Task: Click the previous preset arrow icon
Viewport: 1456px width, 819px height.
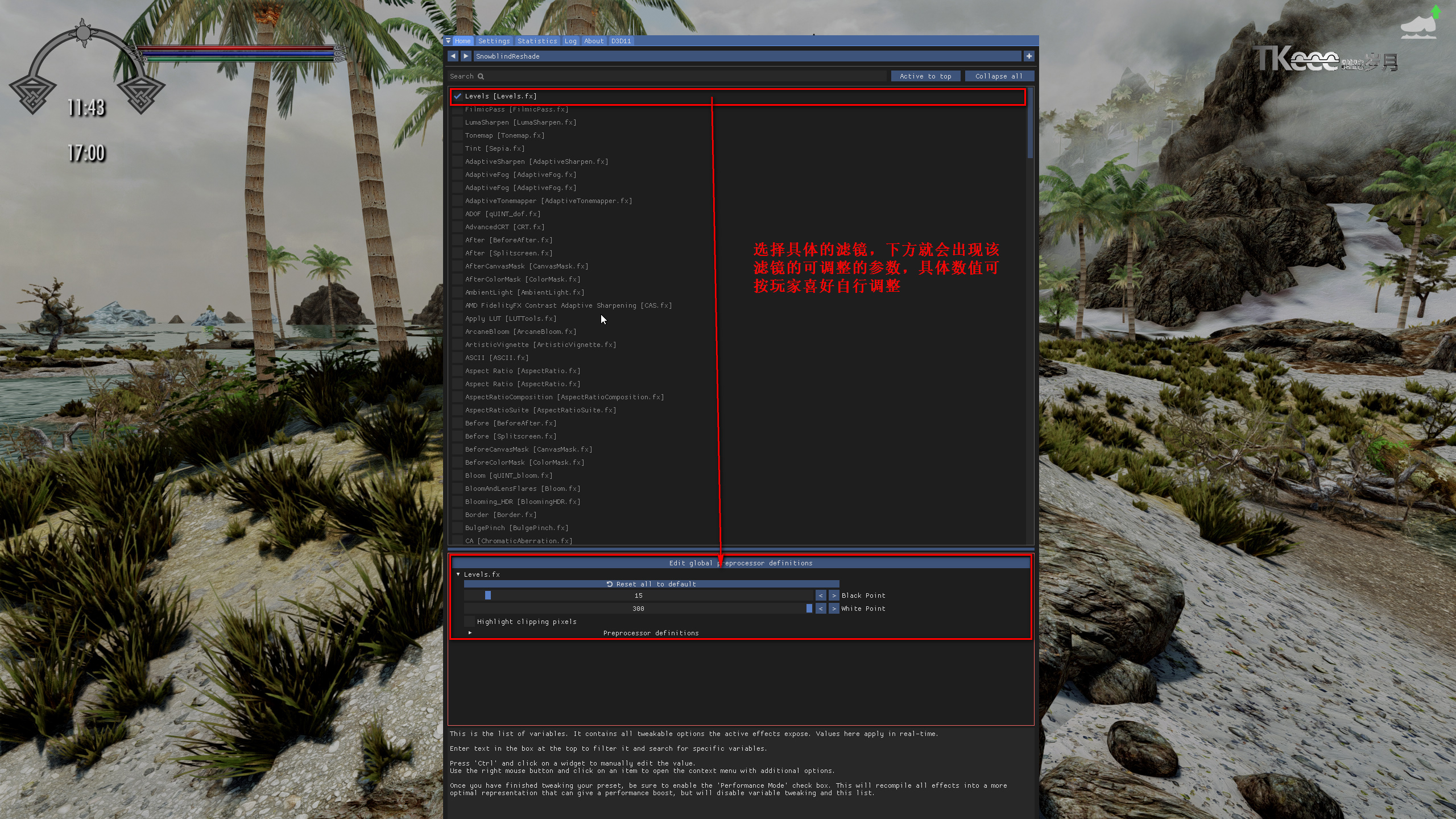Action: 453,56
